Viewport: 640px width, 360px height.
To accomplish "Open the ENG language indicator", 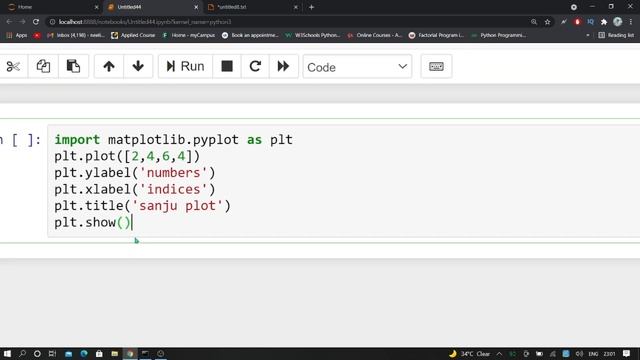I will point(593,354).
